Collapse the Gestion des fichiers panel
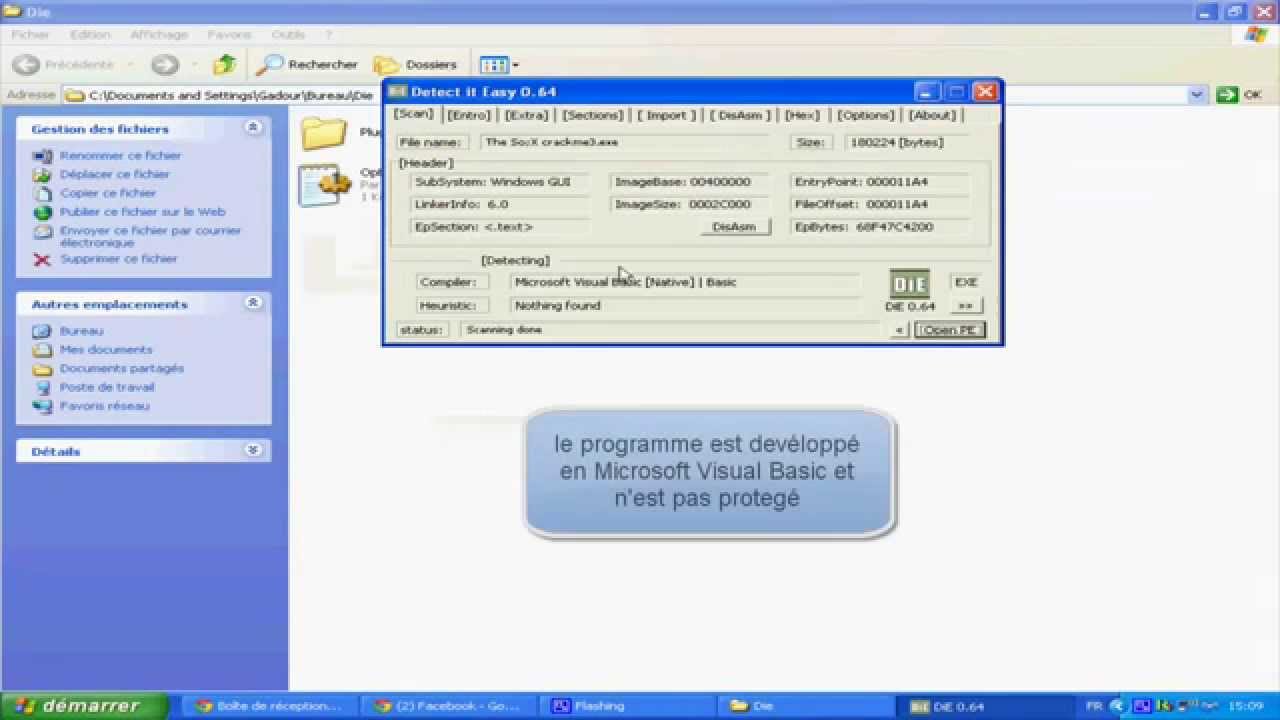The width and height of the screenshot is (1280, 720). click(x=253, y=128)
